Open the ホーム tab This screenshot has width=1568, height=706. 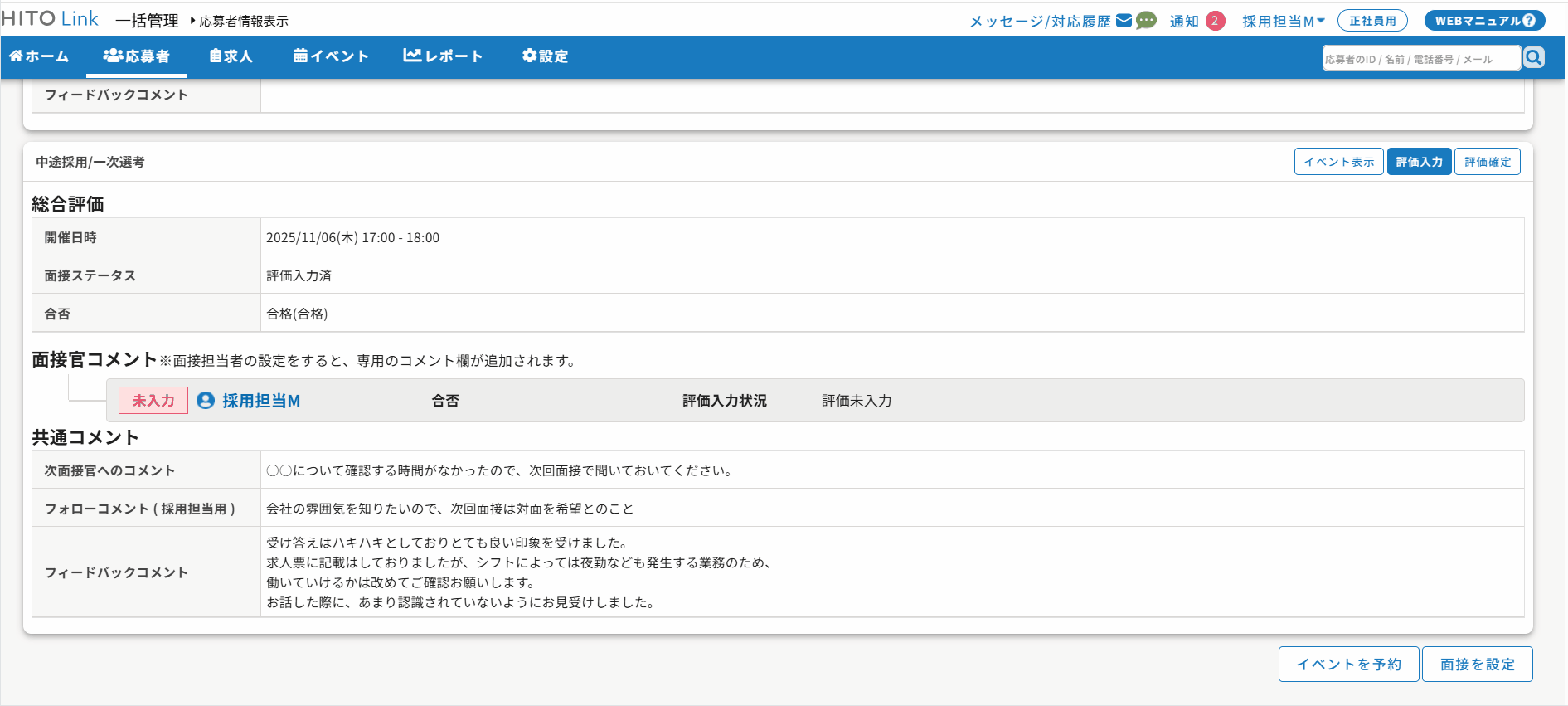[x=39, y=56]
